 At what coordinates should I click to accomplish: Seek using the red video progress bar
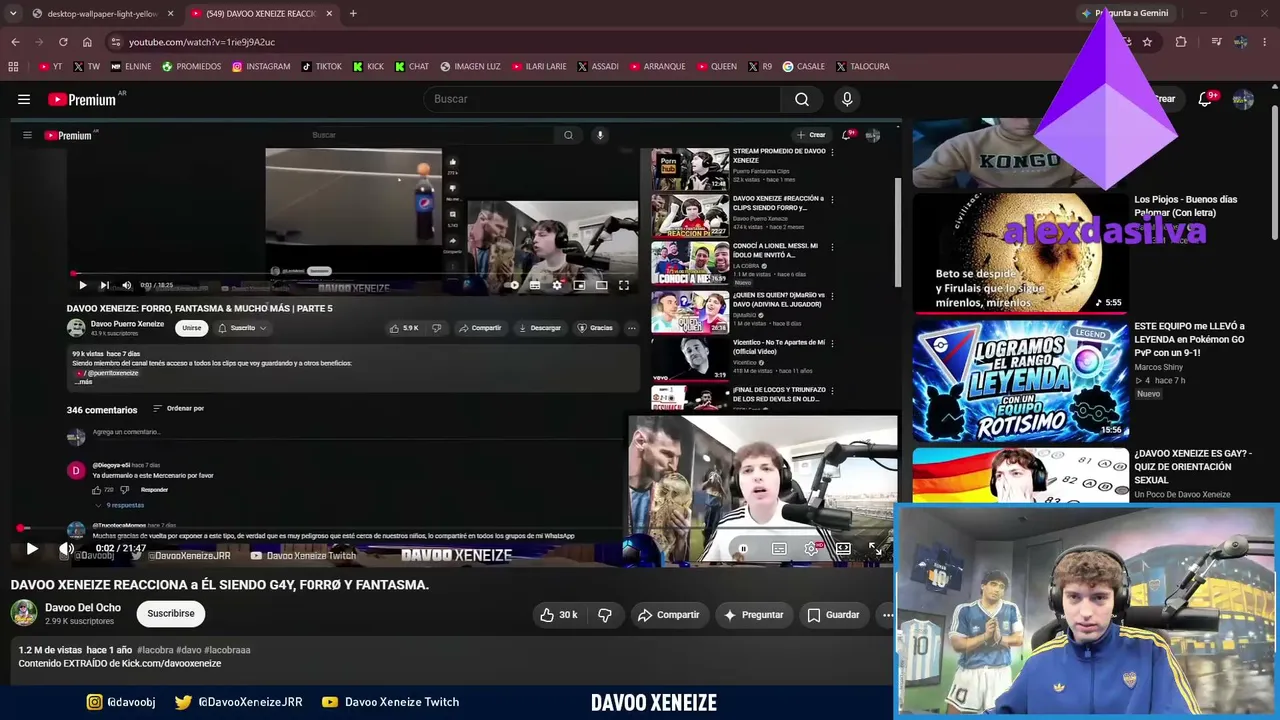click(x=453, y=528)
